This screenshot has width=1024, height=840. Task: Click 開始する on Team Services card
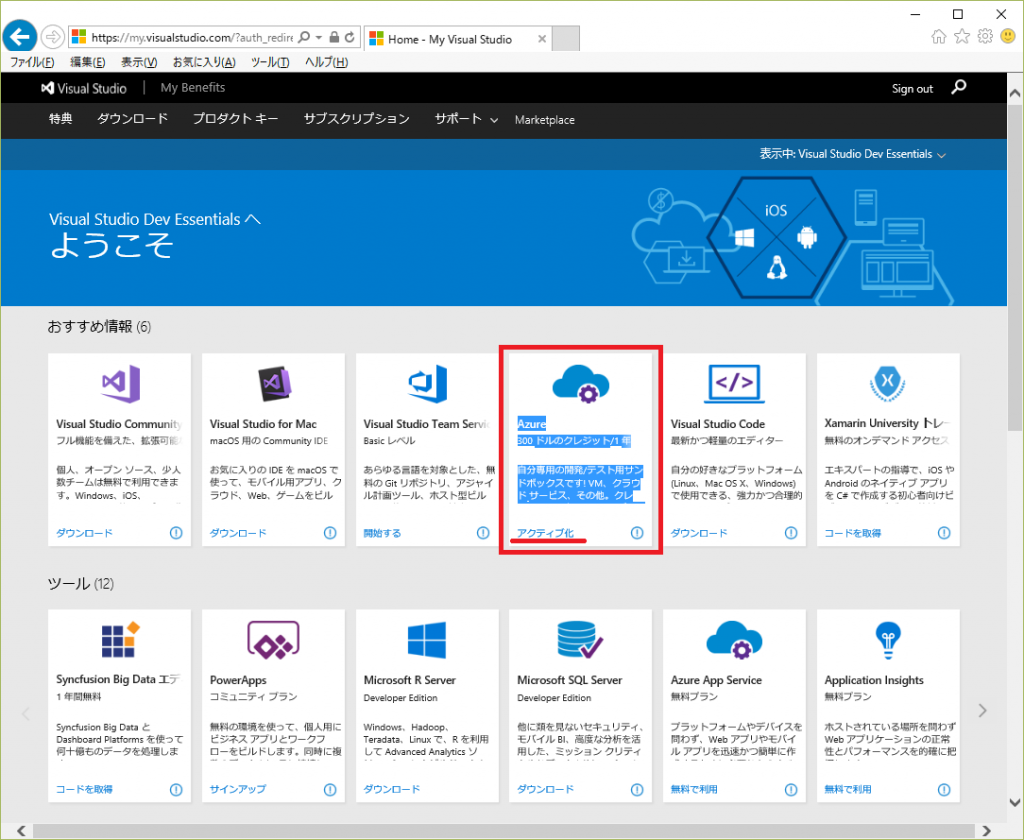[382, 533]
